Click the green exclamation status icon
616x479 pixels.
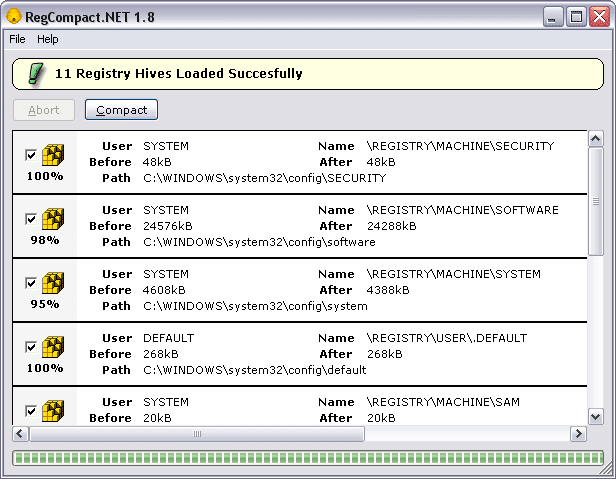pos(36,73)
